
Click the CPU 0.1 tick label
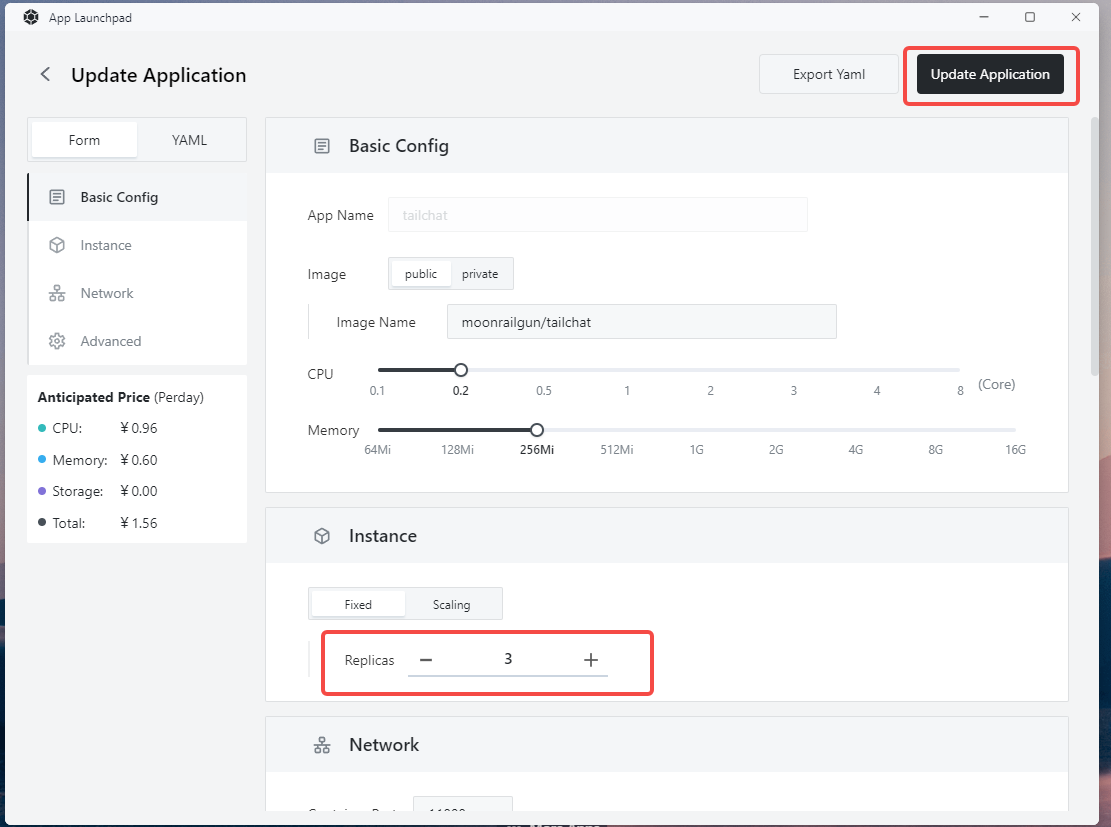click(377, 390)
